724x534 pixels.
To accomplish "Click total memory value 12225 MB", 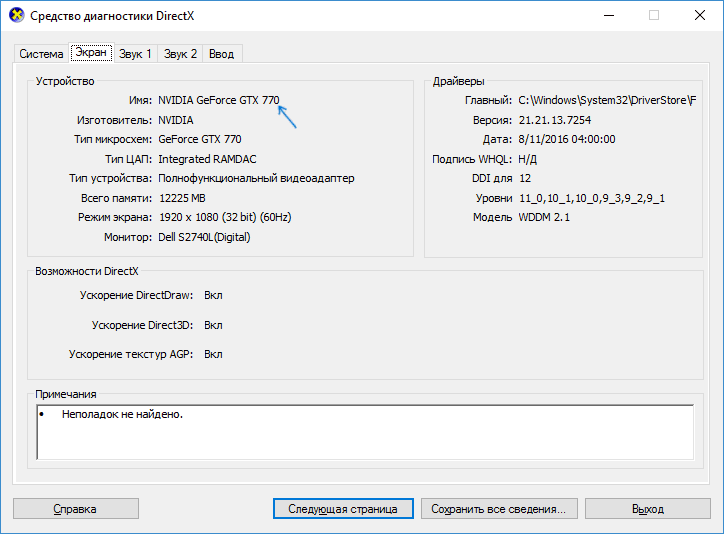I will point(182,198).
